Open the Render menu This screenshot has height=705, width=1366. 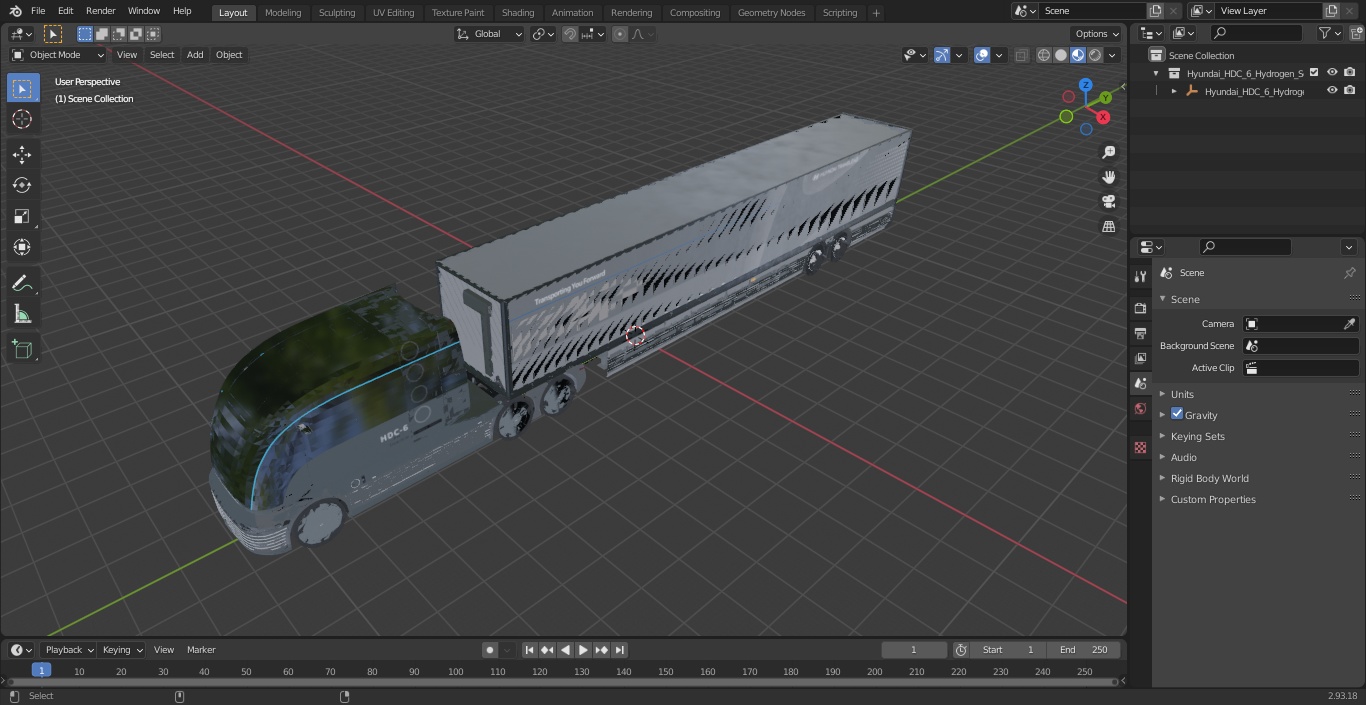pyautogui.click(x=100, y=11)
